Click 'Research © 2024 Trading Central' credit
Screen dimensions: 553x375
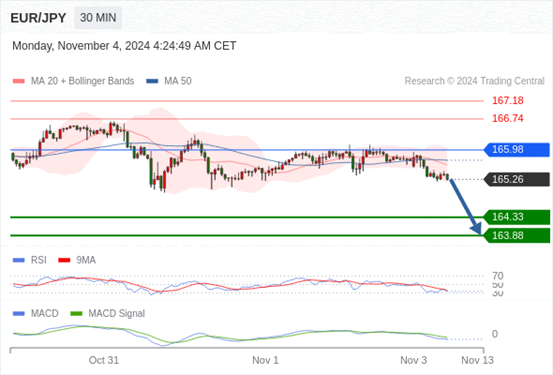(x=474, y=81)
